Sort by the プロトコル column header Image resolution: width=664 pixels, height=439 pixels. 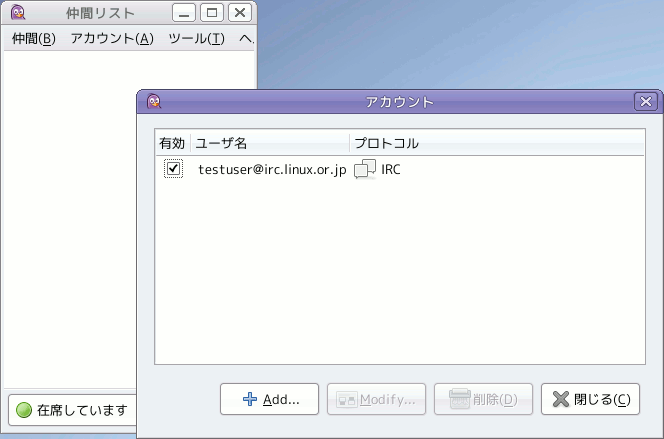tap(497, 143)
